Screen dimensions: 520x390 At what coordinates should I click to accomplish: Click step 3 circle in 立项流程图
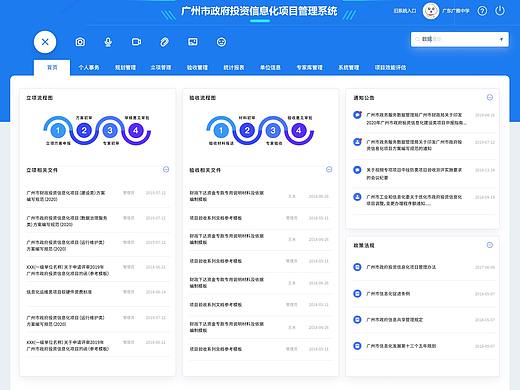(x=110, y=130)
